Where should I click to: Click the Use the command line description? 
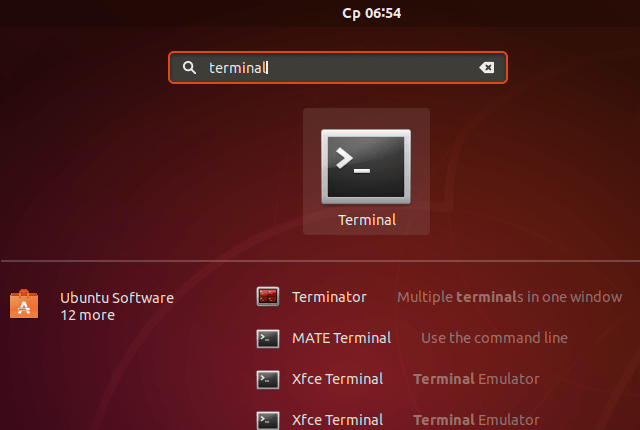click(494, 338)
